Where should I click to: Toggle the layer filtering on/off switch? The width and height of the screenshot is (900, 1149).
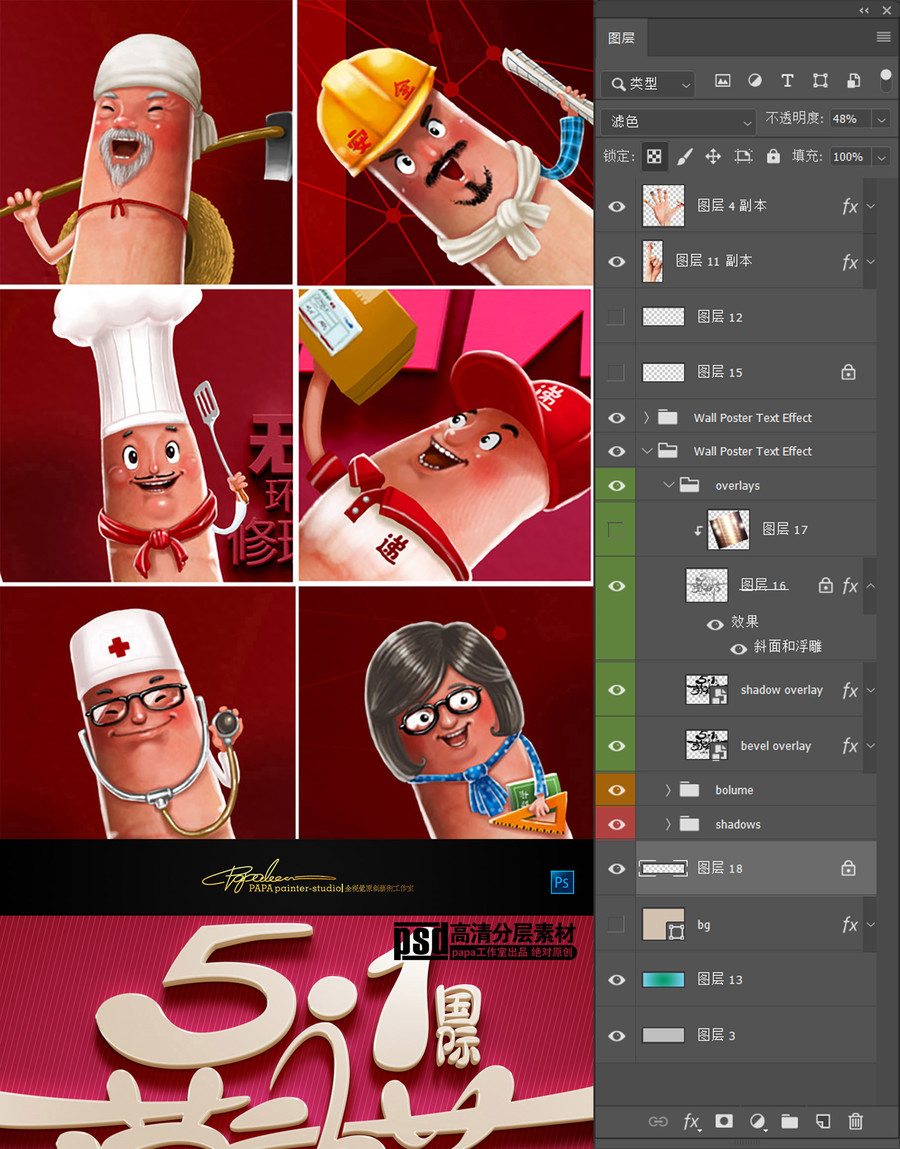tap(885, 81)
